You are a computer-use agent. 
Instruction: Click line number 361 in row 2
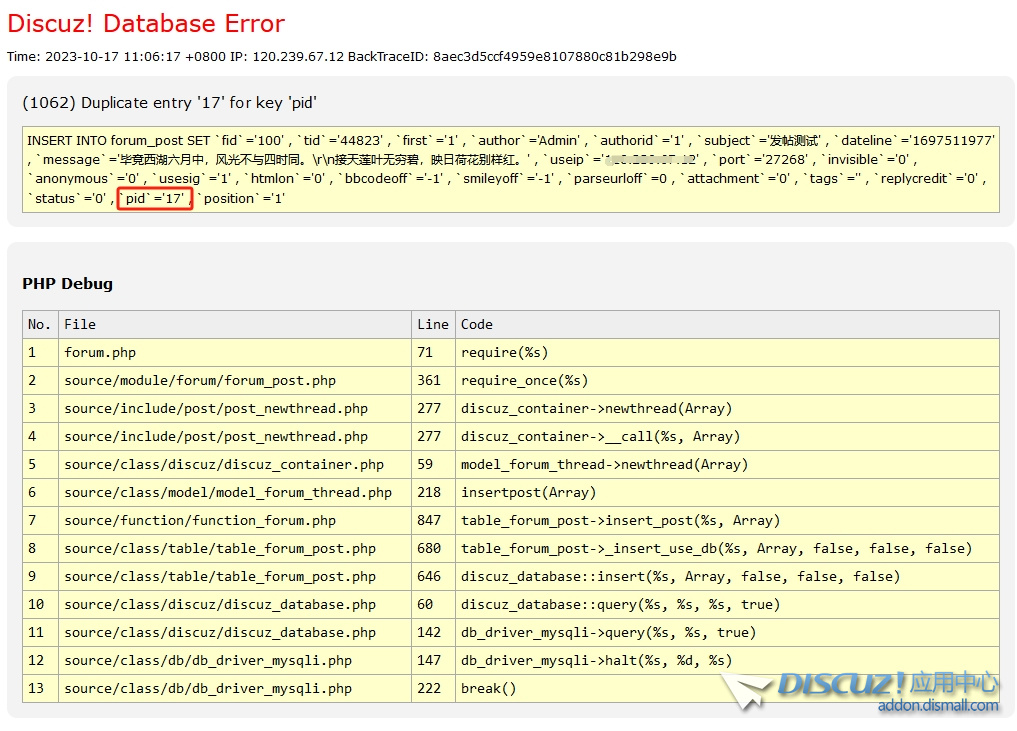tap(429, 380)
